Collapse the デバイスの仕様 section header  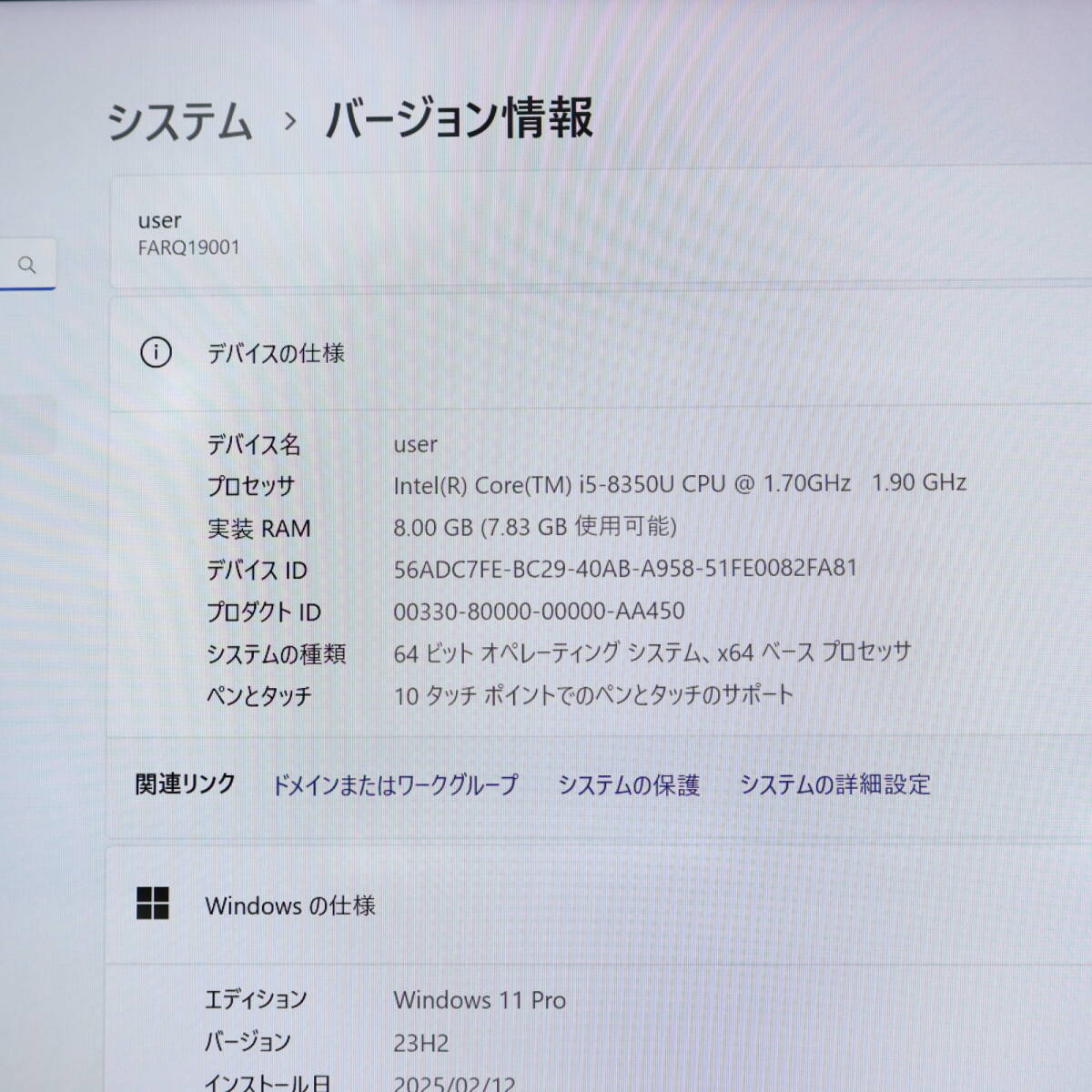[601, 353]
